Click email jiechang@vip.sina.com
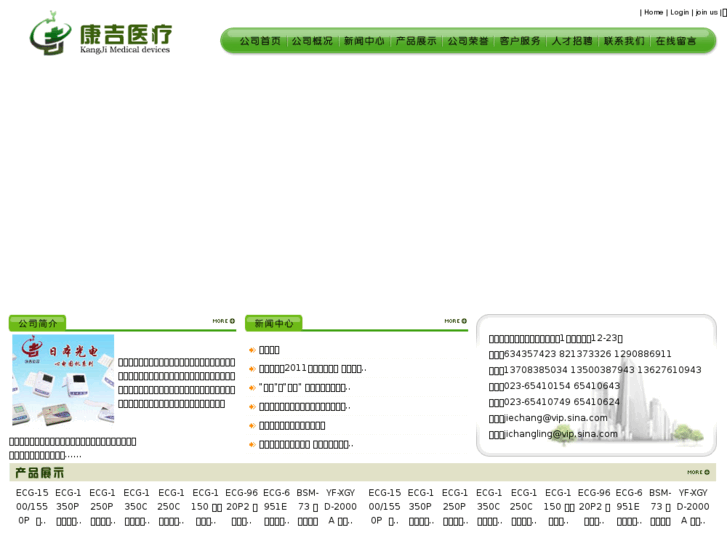The image size is (727, 545). 555,418
